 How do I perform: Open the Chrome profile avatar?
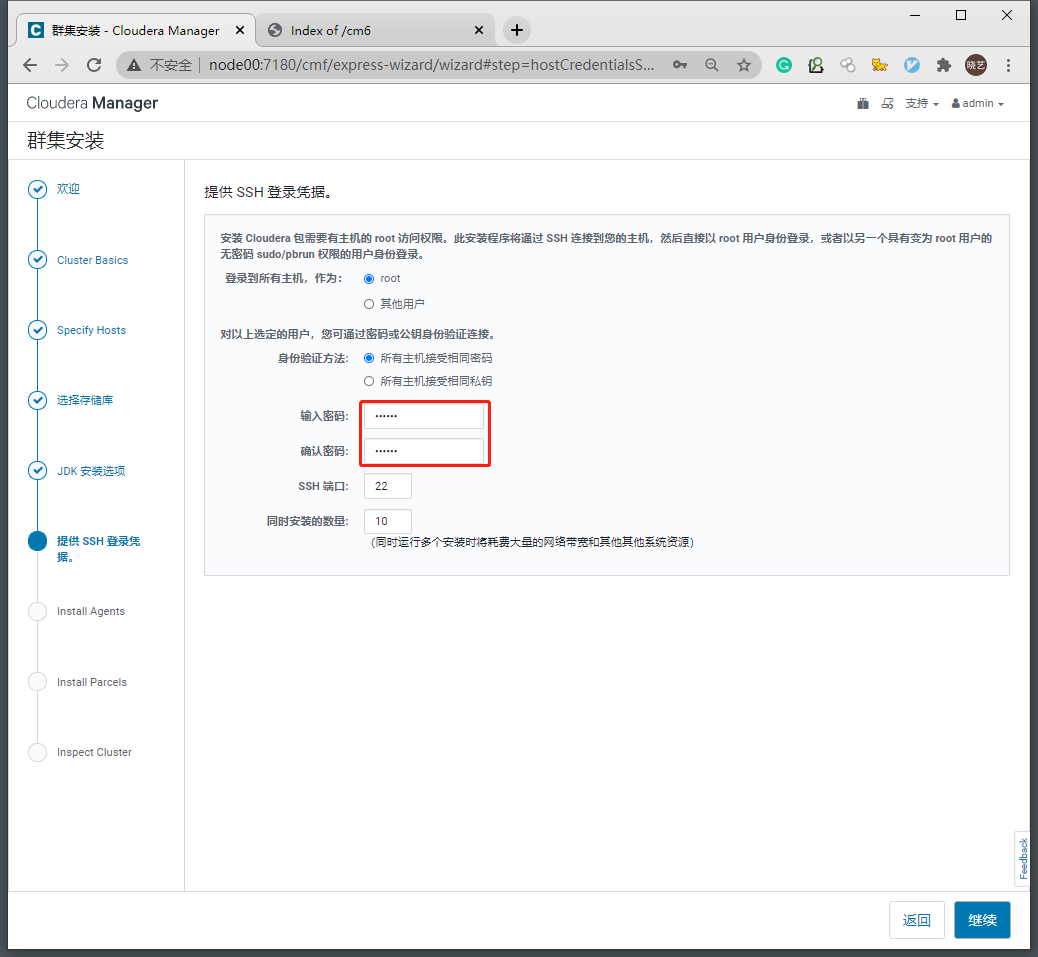(976, 65)
